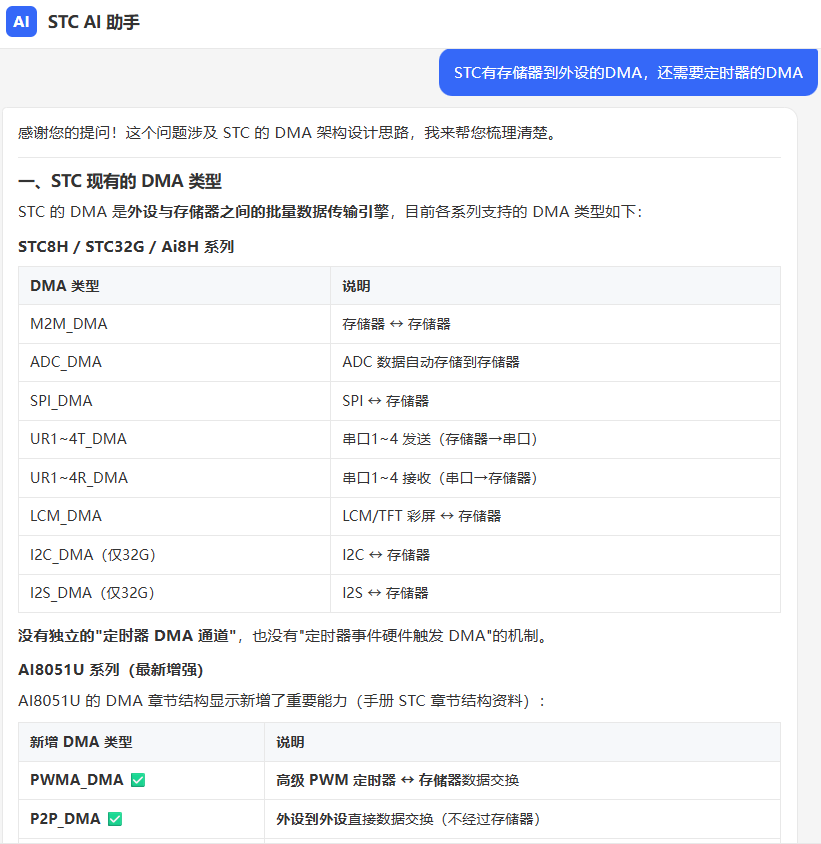Click the PWMA_DMA table cell text

pyautogui.click(x=77, y=780)
